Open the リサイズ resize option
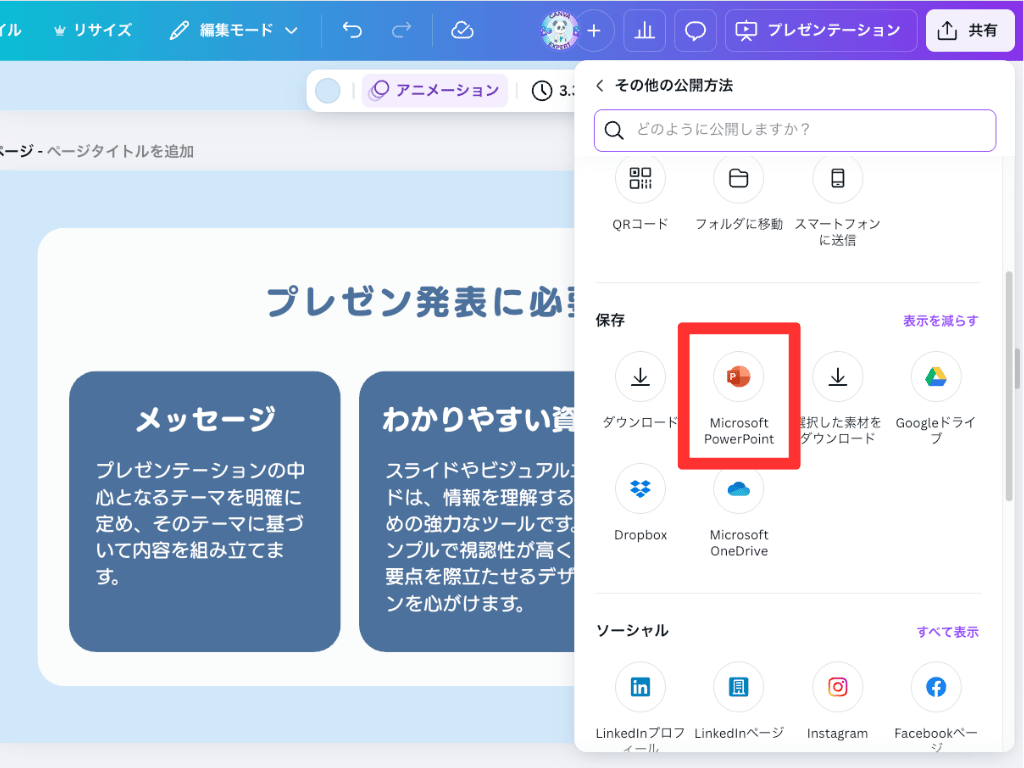The image size is (1024, 768). [x=93, y=30]
